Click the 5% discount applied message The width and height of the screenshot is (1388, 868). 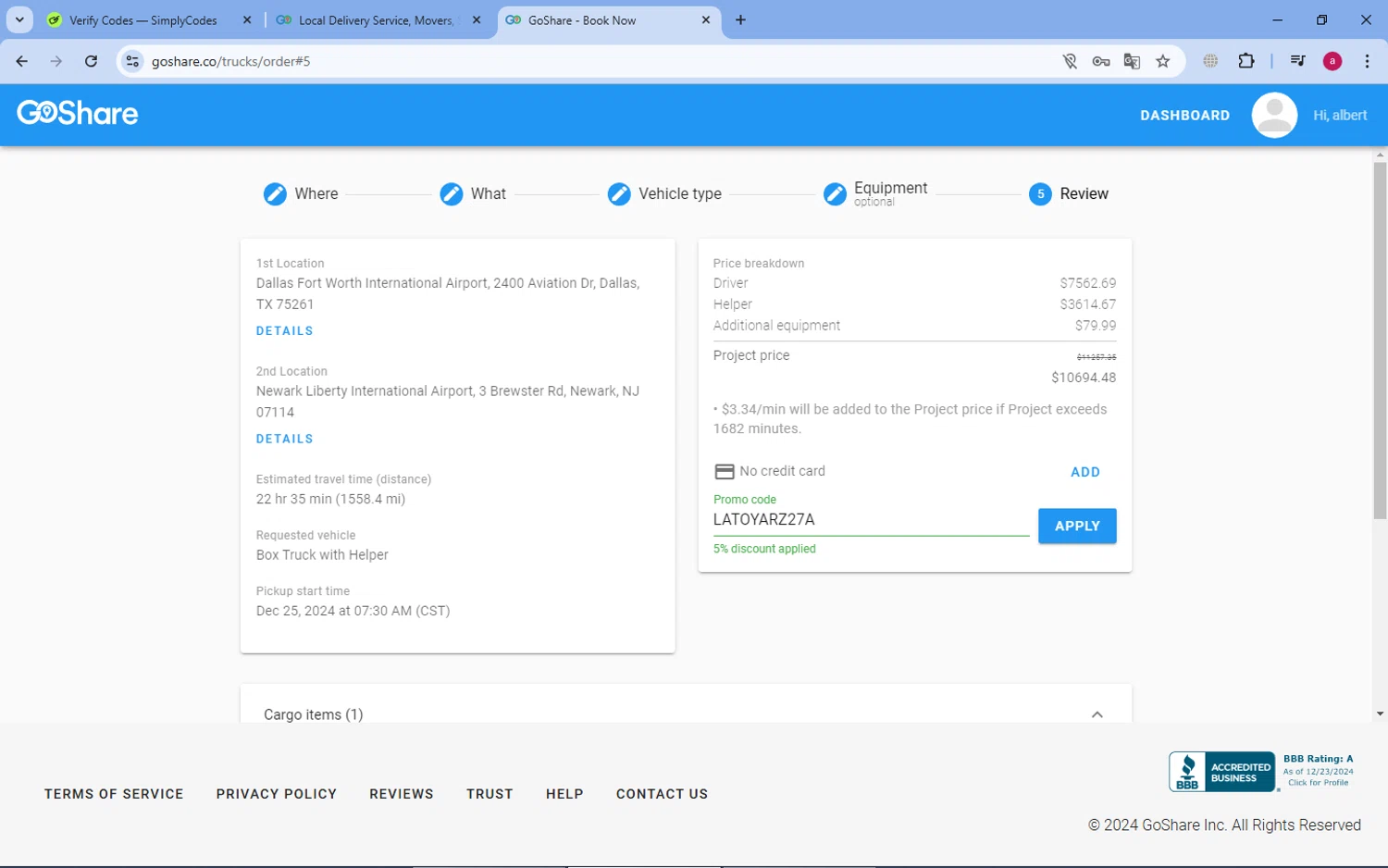coord(764,549)
